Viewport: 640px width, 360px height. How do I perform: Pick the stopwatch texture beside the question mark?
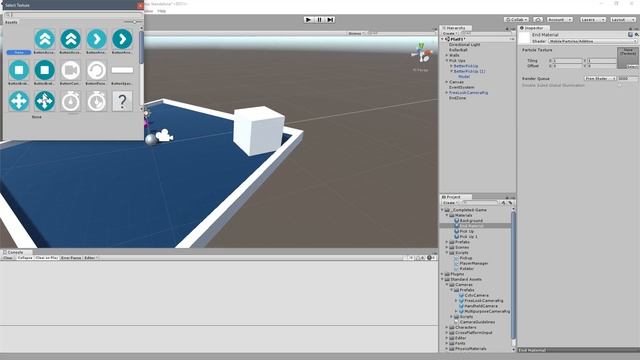point(96,101)
